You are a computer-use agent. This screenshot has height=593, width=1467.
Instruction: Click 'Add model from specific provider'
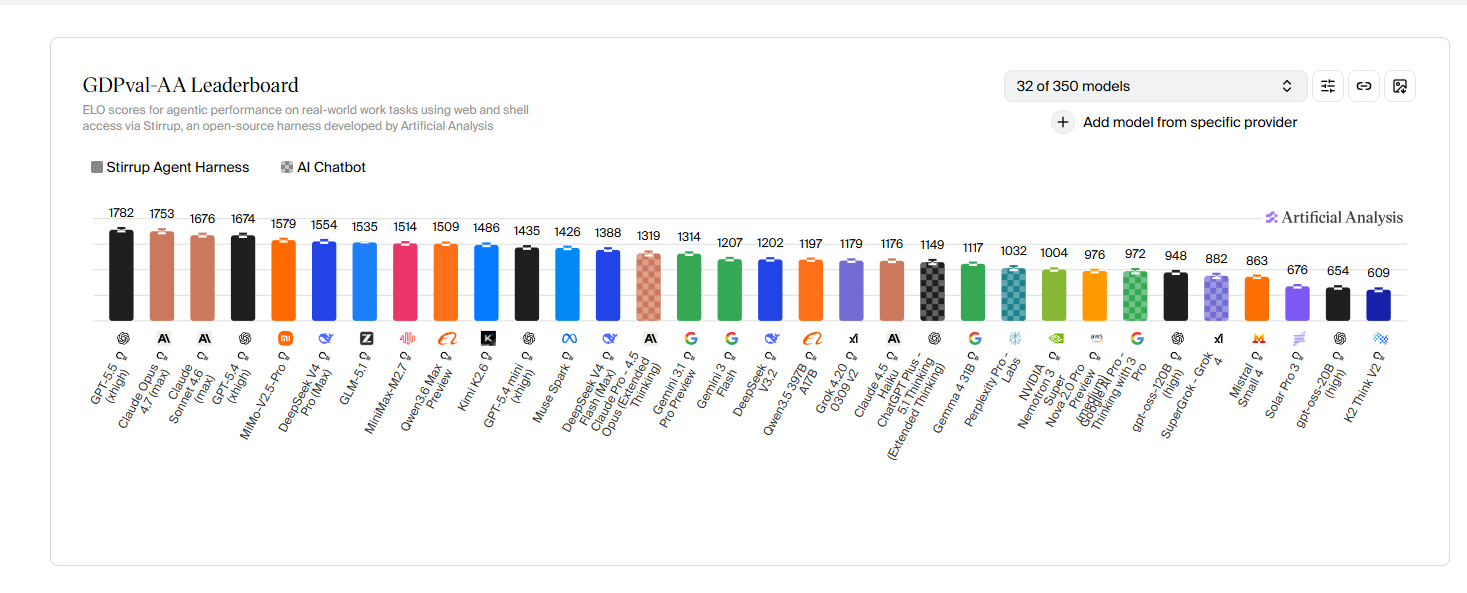click(1190, 122)
